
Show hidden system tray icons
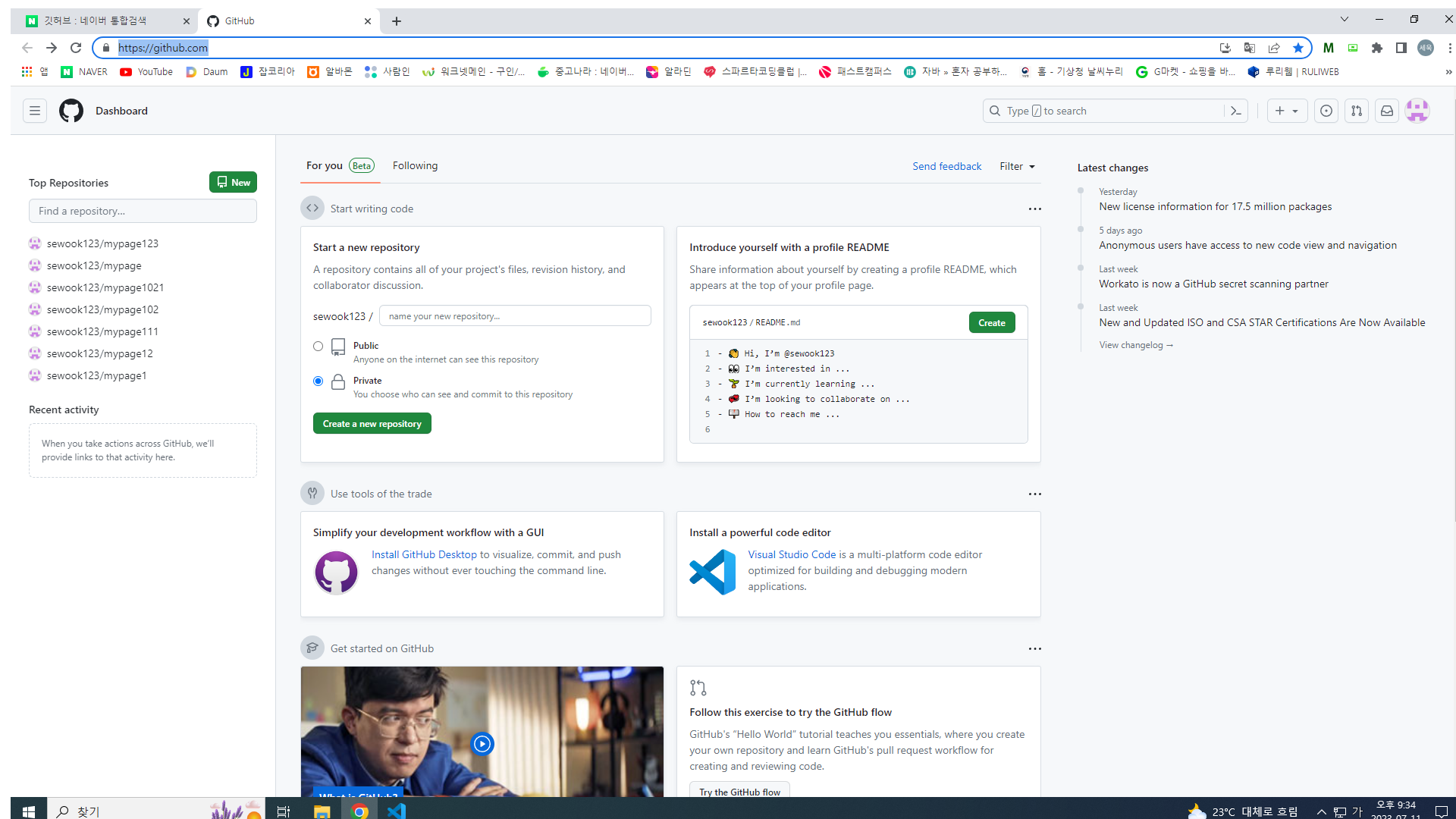(x=1322, y=811)
